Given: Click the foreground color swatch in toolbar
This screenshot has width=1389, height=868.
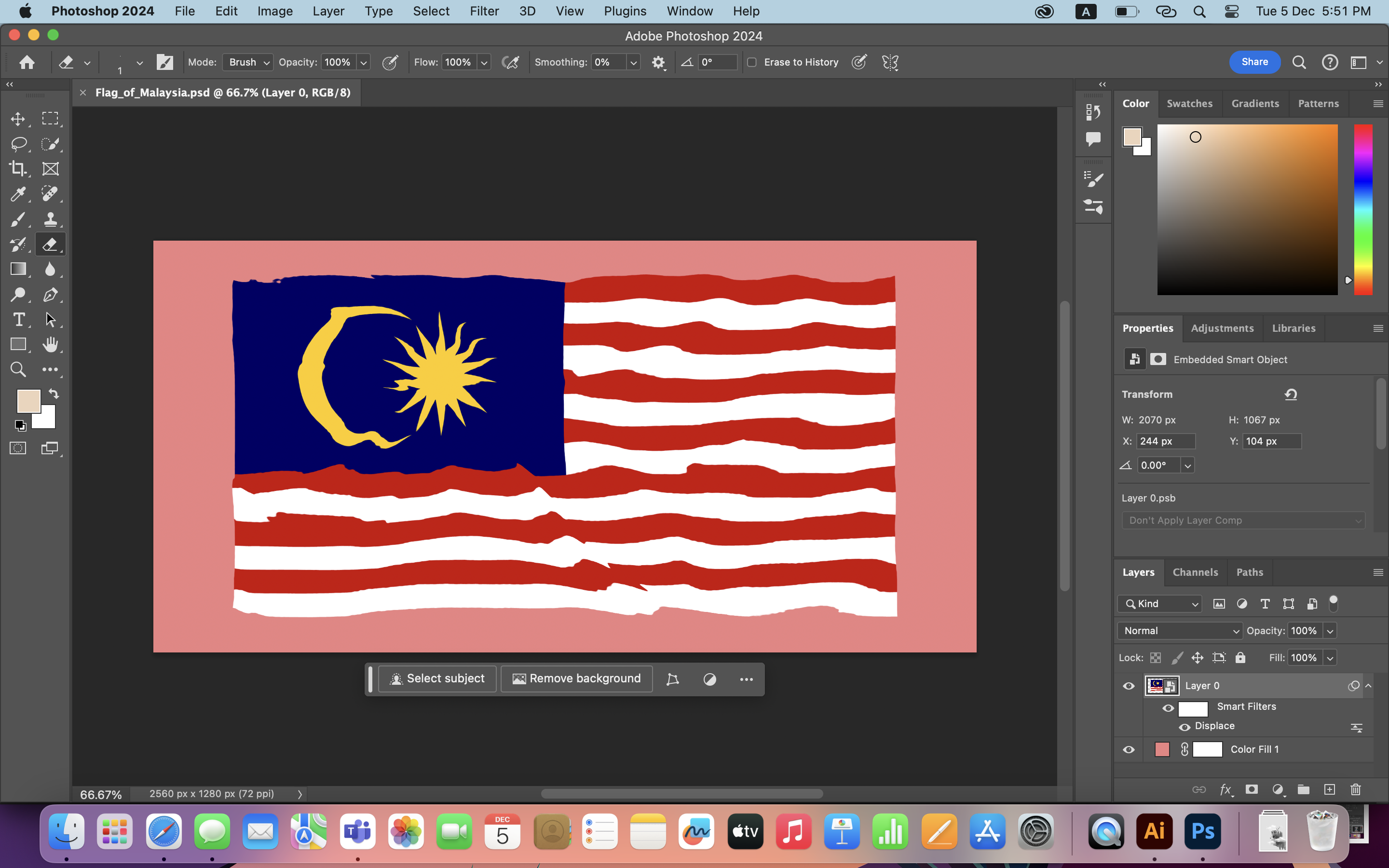Looking at the screenshot, I should coord(28,400).
